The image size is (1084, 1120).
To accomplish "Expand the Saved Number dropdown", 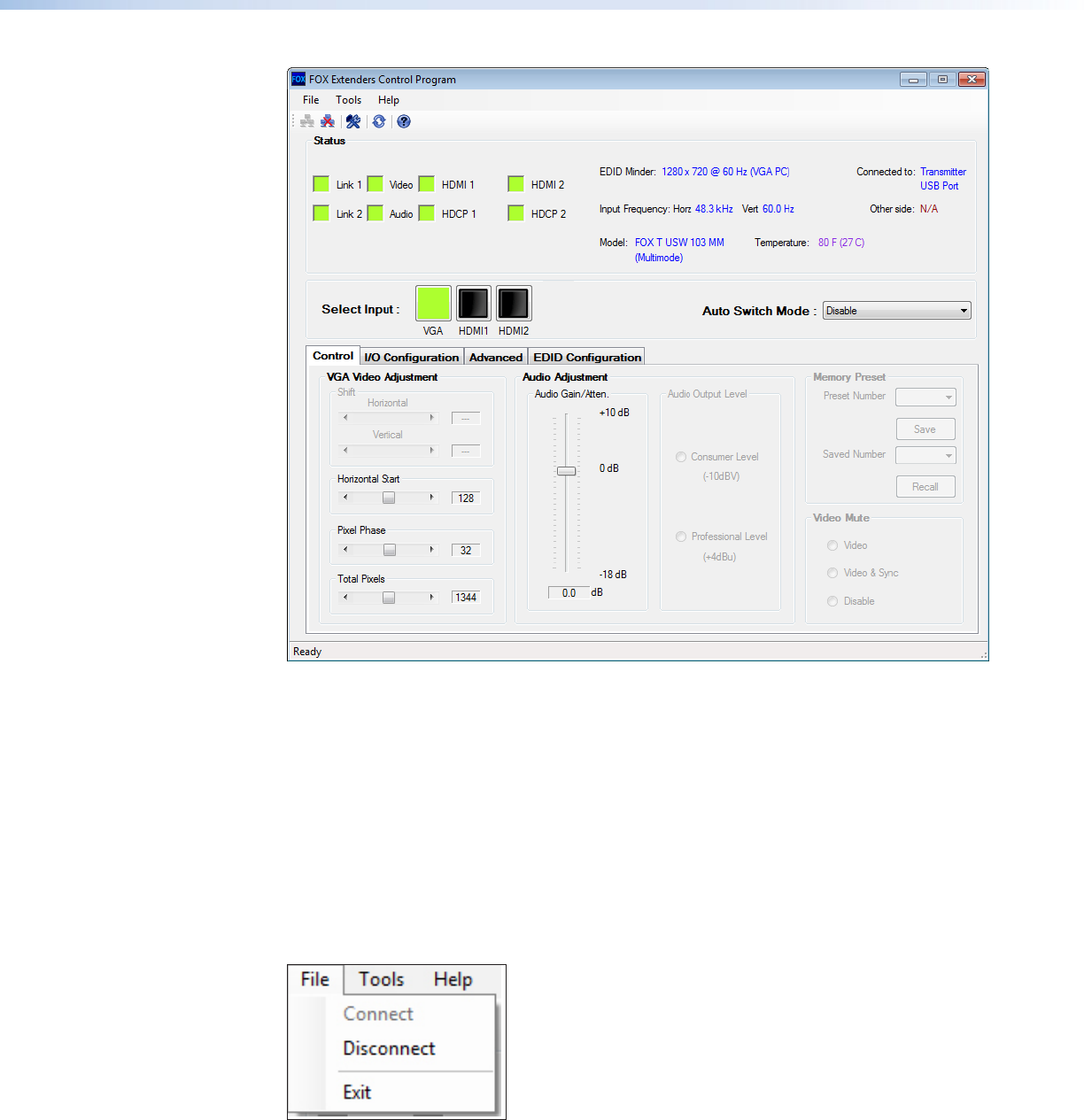I will pos(925,455).
